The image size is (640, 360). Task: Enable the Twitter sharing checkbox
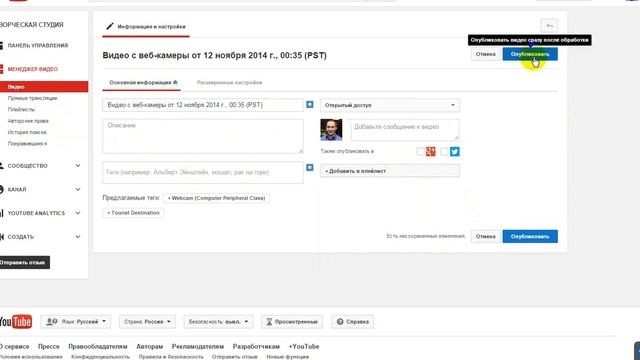point(444,152)
